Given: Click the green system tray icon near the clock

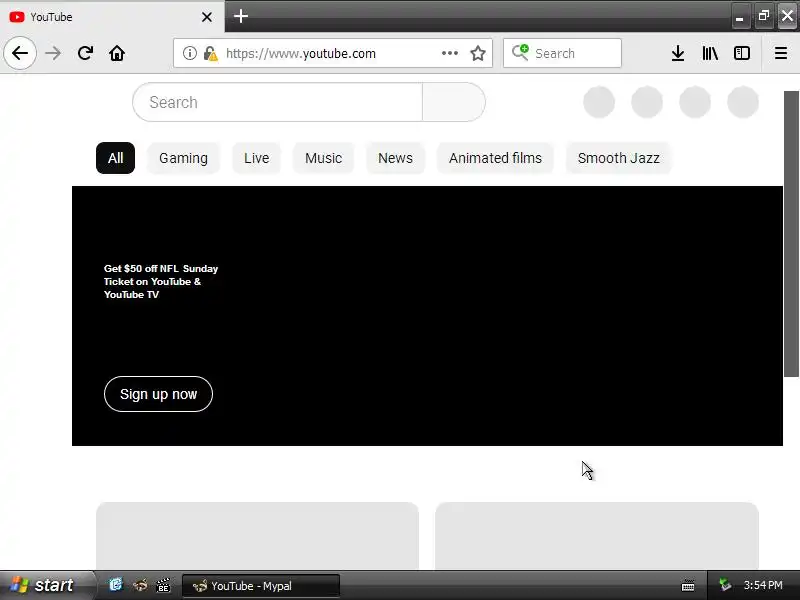Looking at the screenshot, I should click(x=724, y=584).
